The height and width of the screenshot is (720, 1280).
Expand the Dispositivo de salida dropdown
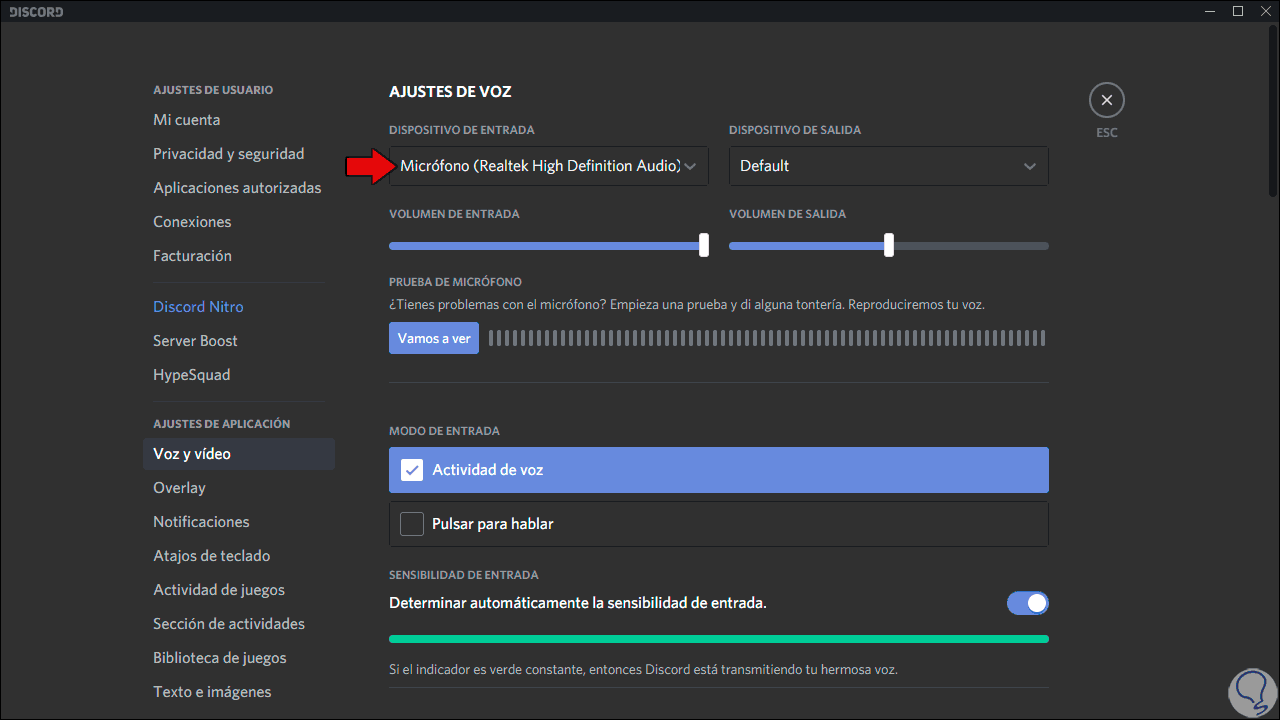point(888,166)
